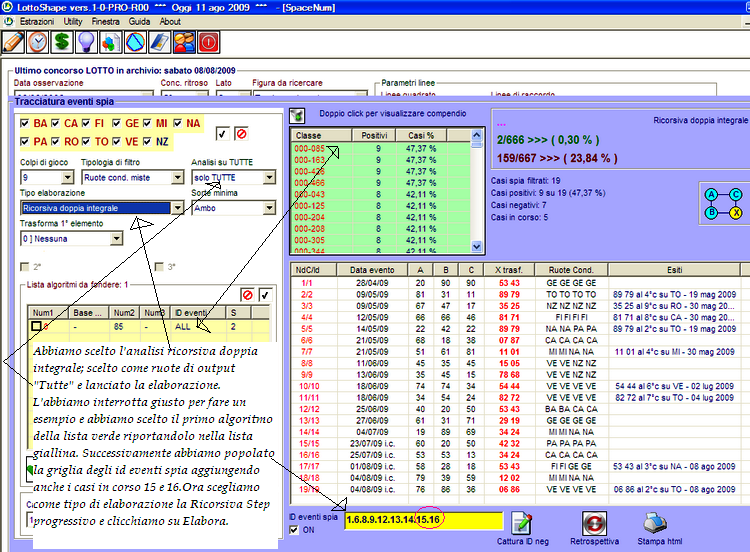
Task: Open the About menu
Action: tap(170, 22)
